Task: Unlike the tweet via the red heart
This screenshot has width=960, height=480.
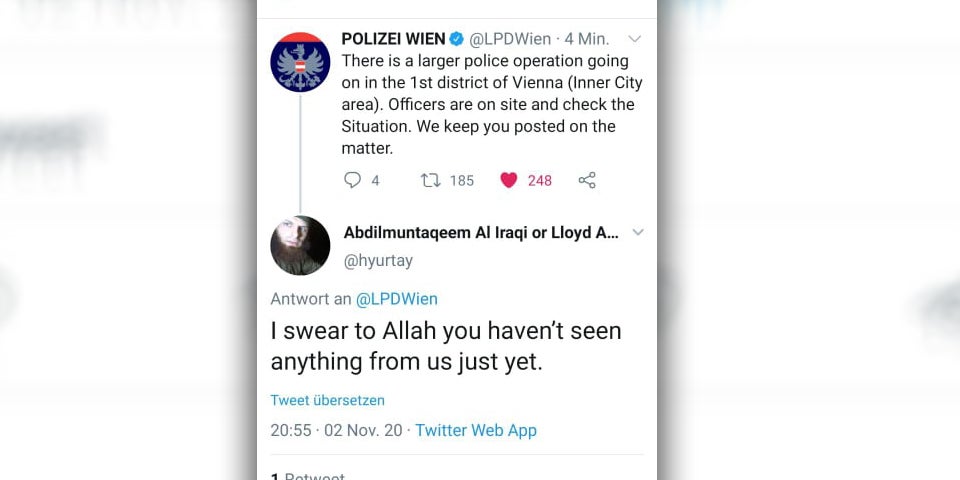Action: pyautogui.click(x=509, y=180)
